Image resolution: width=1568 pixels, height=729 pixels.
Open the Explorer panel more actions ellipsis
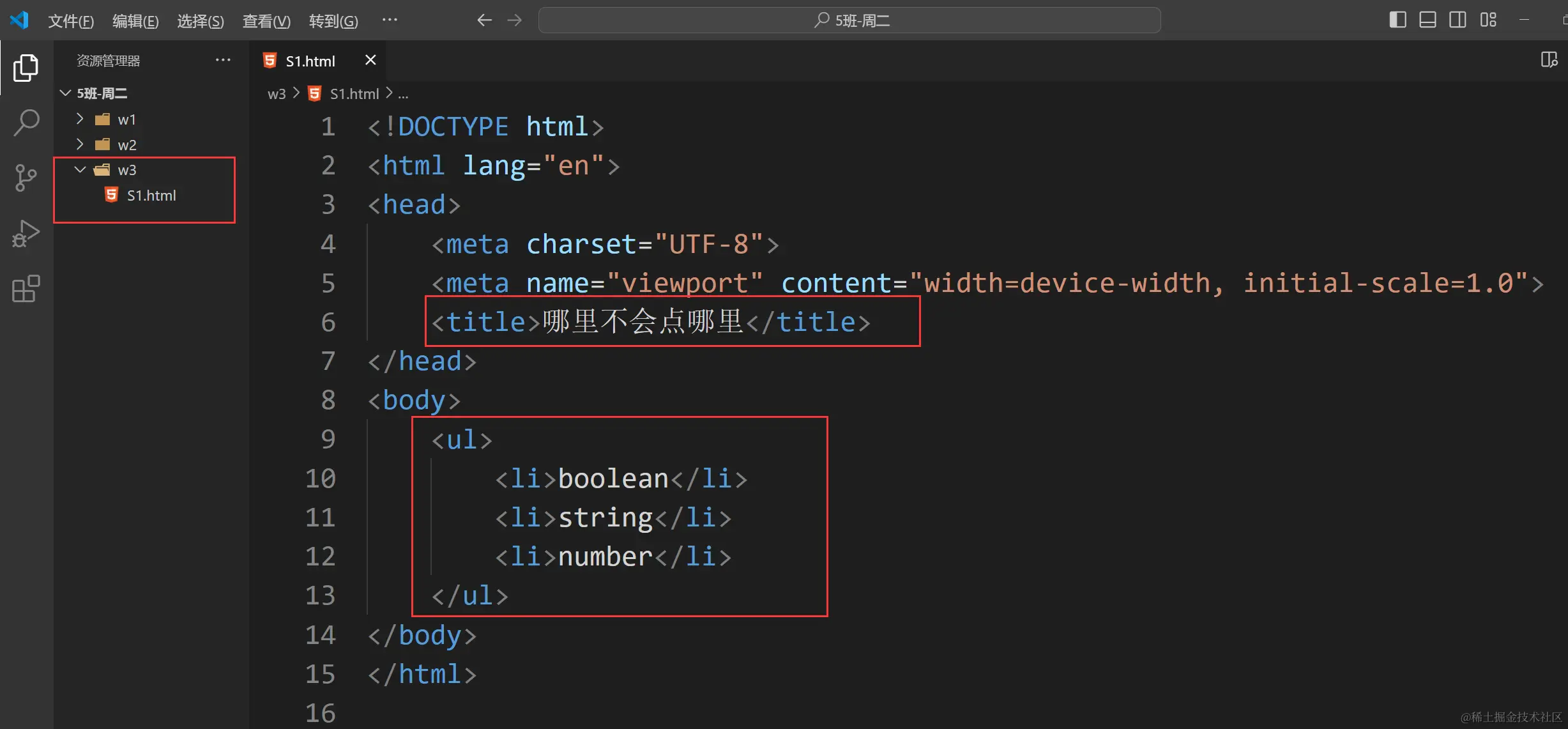pyautogui.click(x=223, y=60)
